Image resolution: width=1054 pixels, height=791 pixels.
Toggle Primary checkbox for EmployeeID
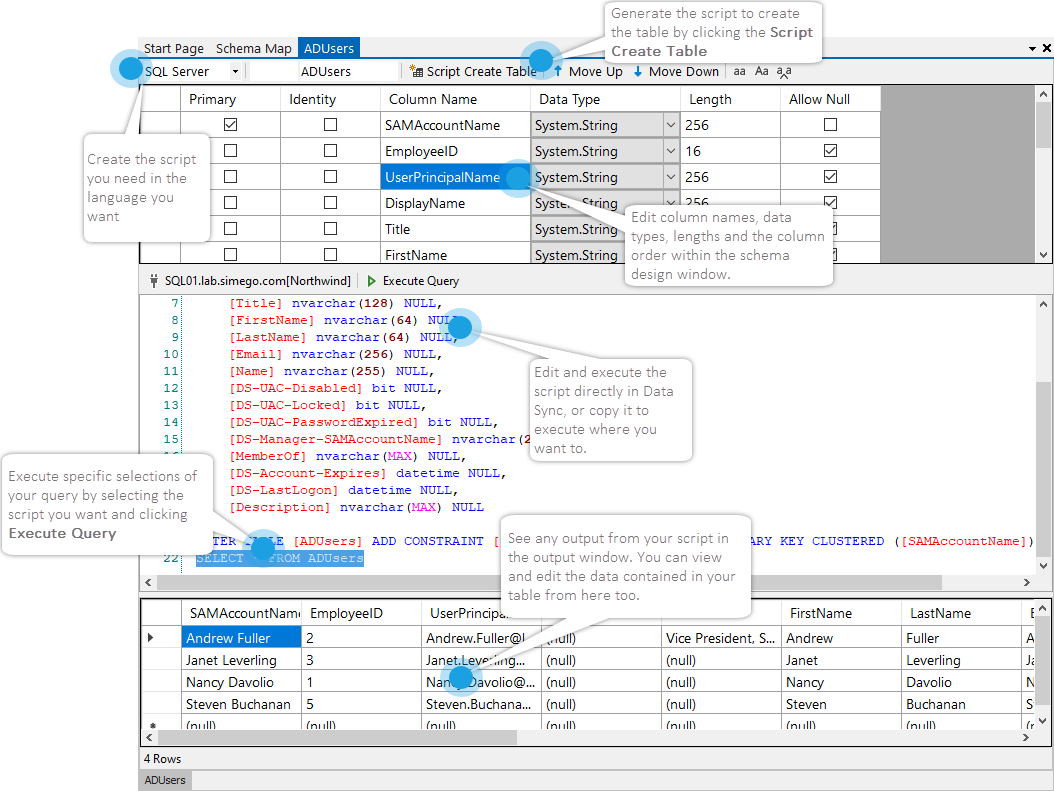[x=231, y=151]
